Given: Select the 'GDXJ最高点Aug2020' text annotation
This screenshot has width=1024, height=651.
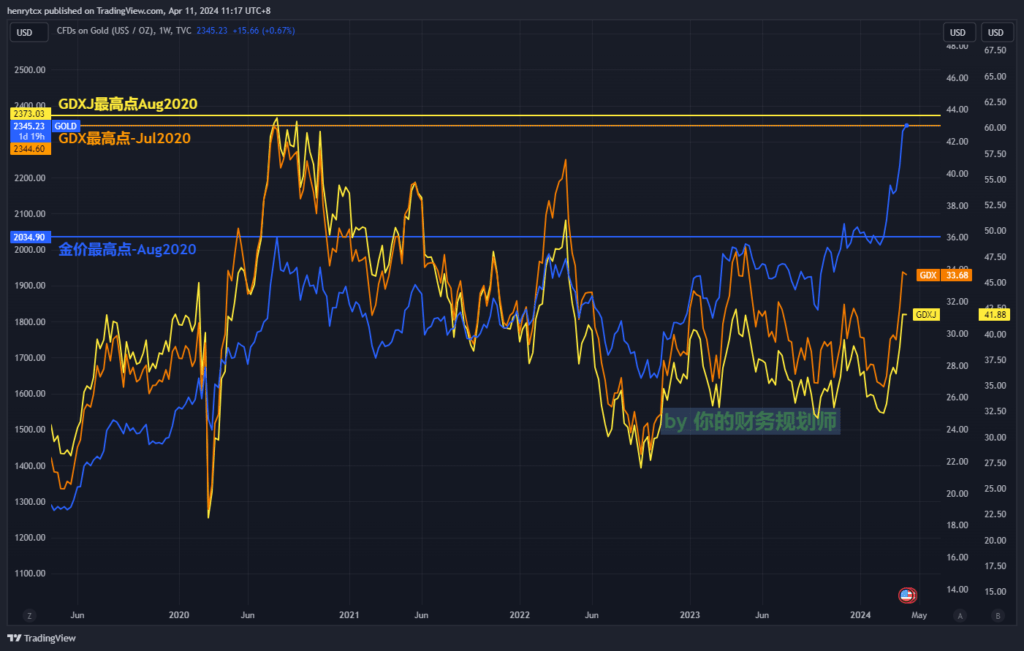Looking at the screenshot, I should pos(127,104).
